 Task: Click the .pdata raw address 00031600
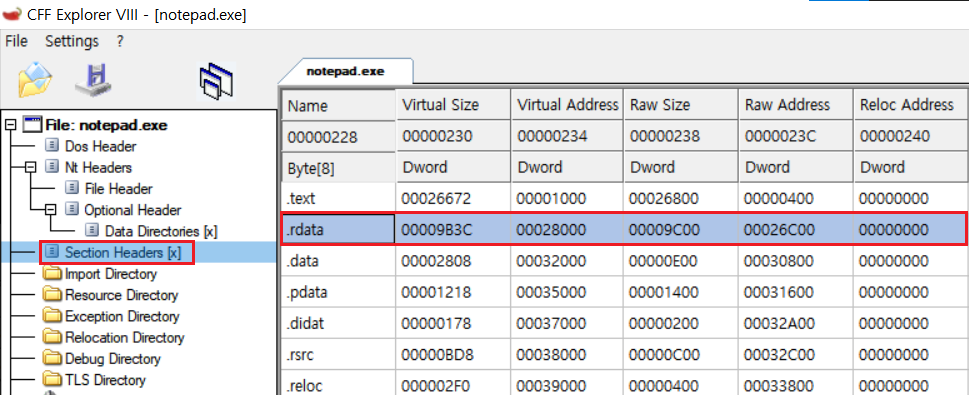click(795, 292)
